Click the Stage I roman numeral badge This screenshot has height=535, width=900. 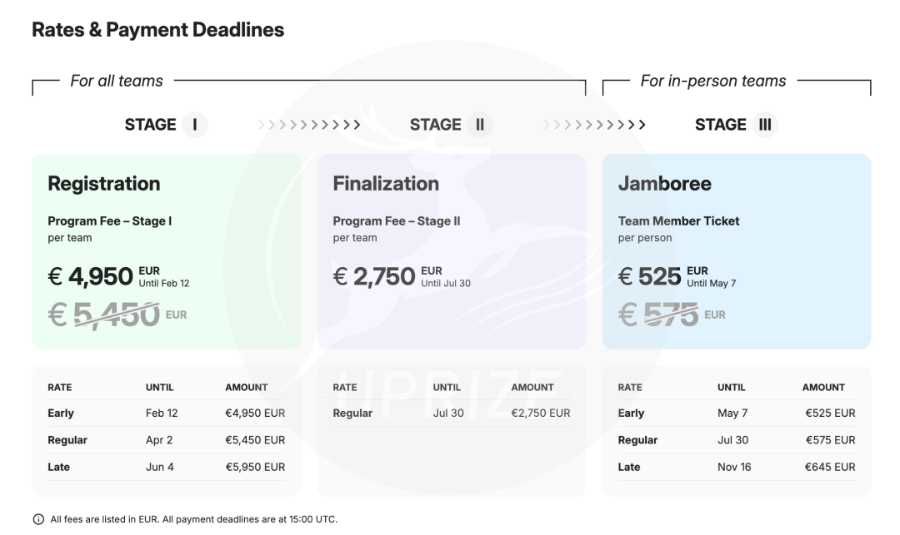[x=193, y=125]
